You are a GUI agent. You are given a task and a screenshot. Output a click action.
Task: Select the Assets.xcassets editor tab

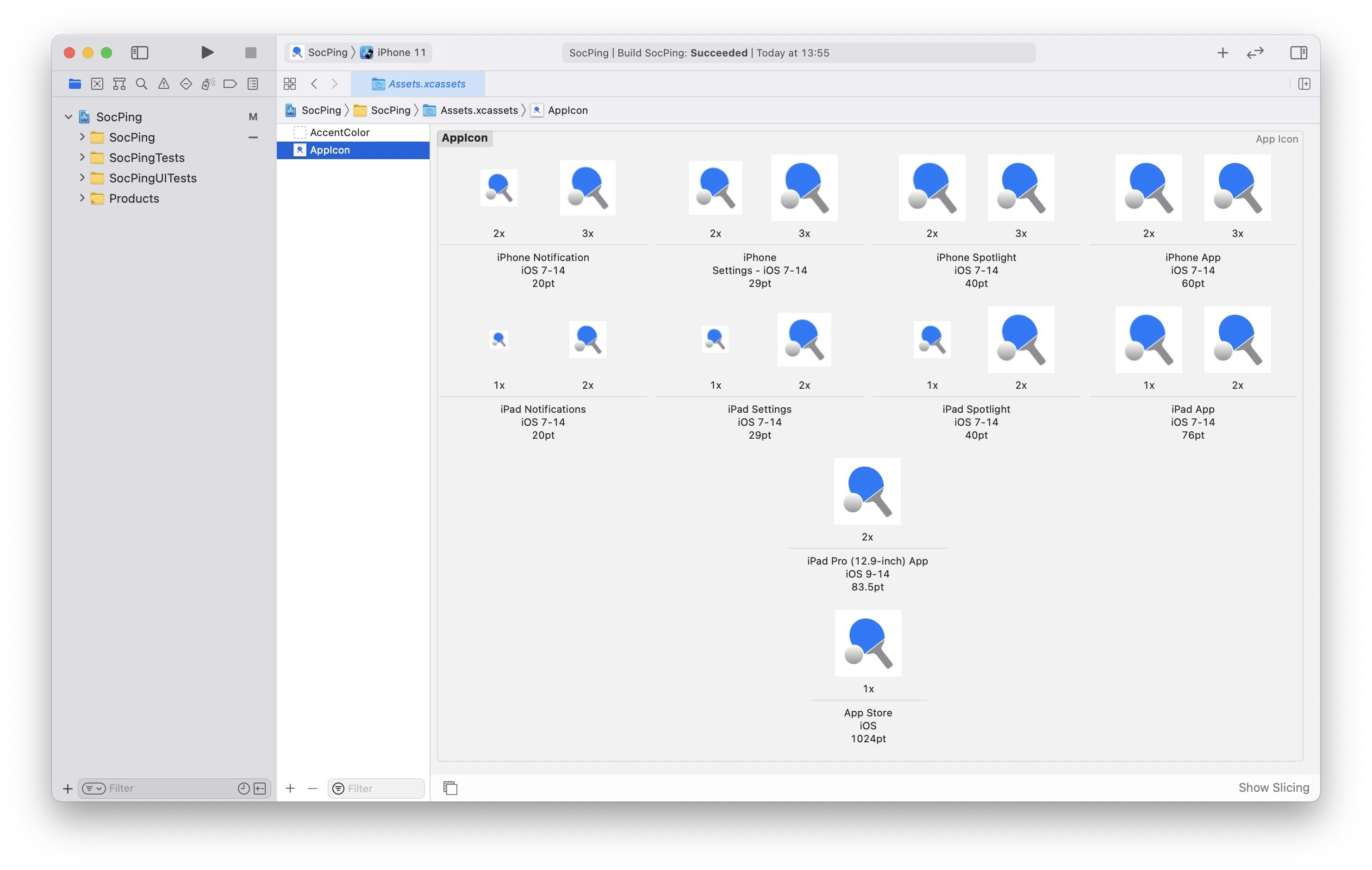418,84
